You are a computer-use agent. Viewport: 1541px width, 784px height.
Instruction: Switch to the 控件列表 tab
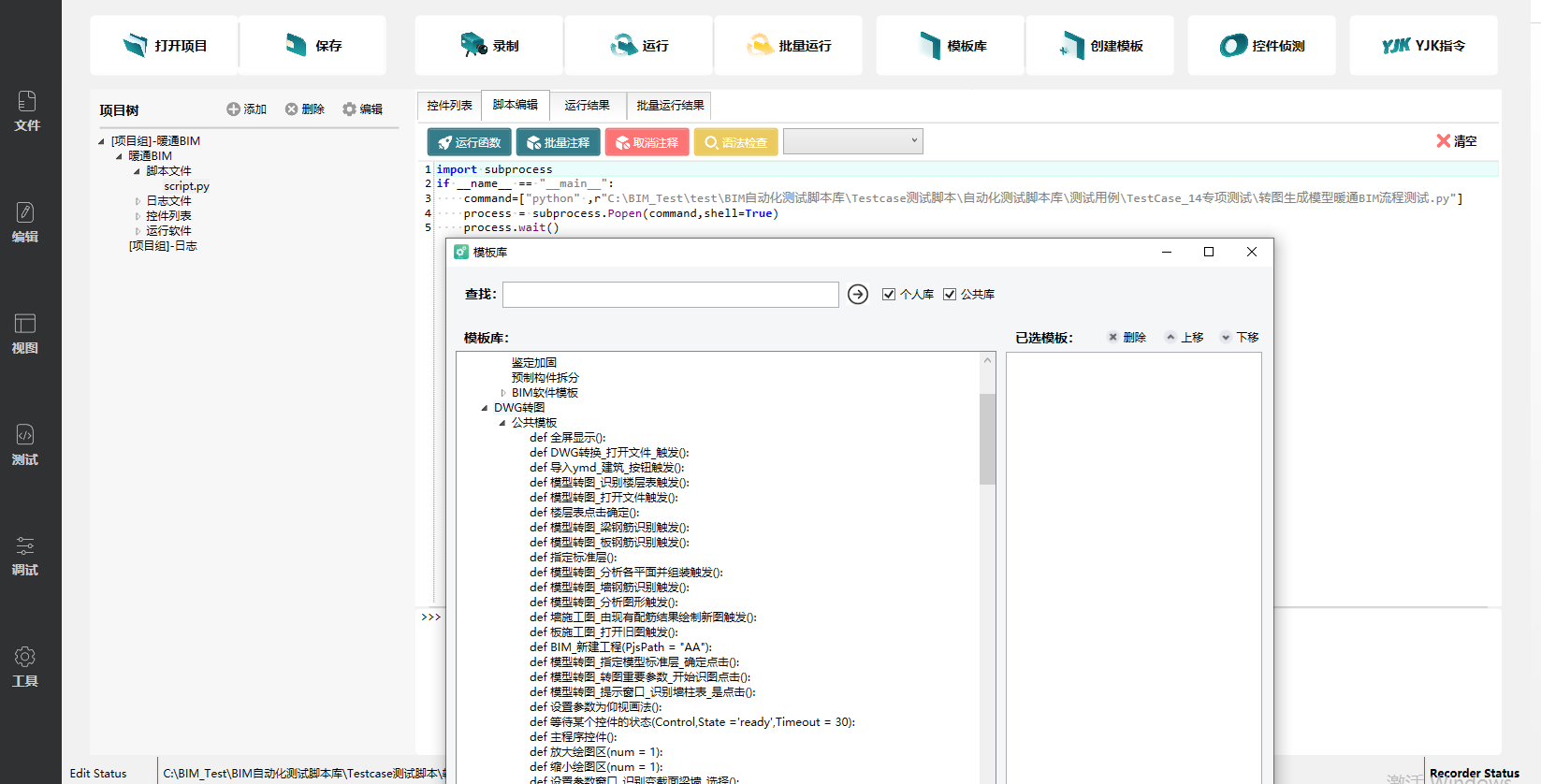tap(449, 106)
